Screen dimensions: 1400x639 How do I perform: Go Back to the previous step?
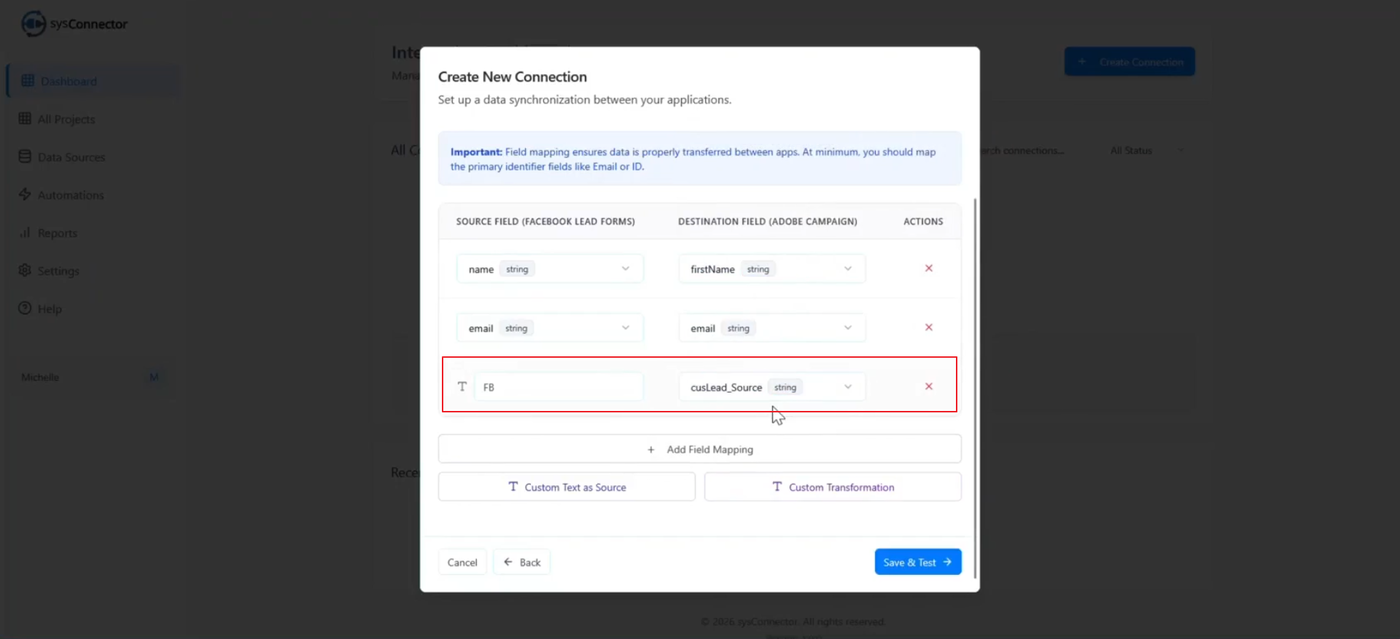tap(521, 562)
